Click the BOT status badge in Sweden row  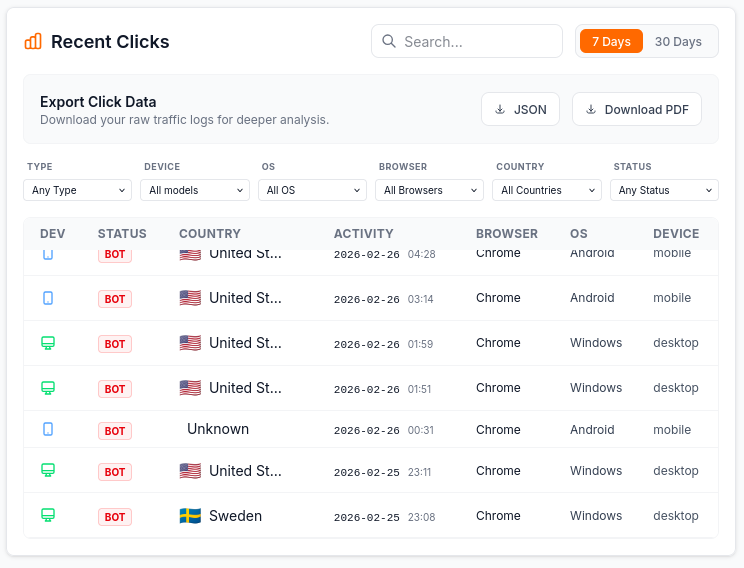point(115,517)
